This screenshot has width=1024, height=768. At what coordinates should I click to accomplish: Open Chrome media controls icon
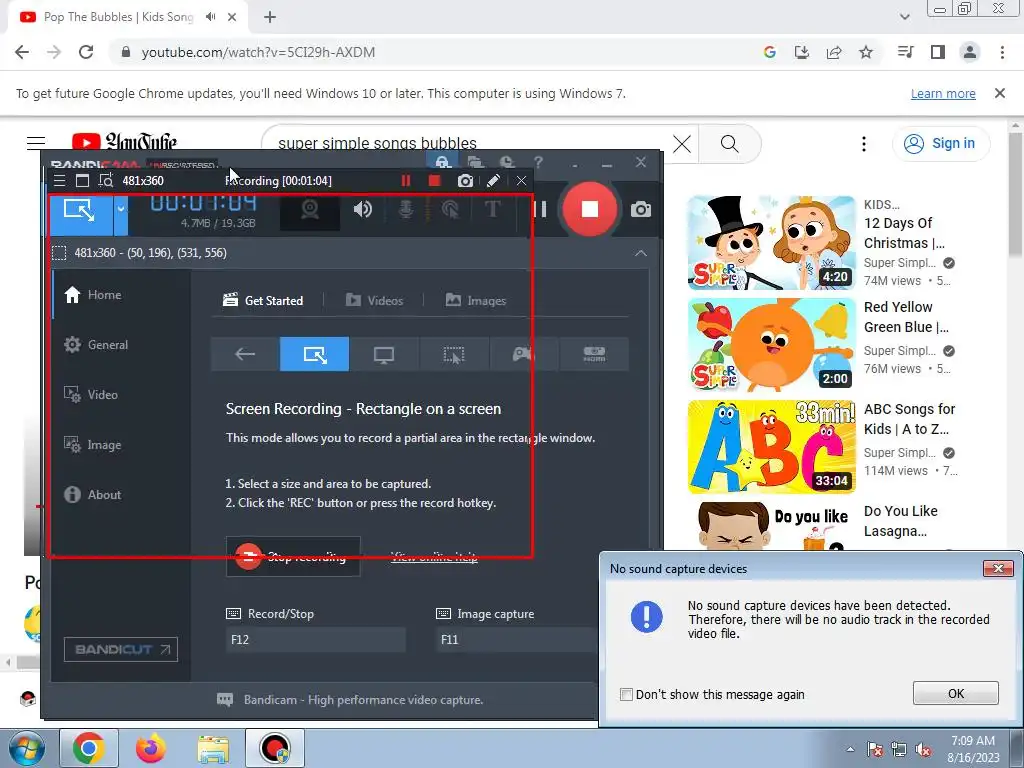[905, 52]
